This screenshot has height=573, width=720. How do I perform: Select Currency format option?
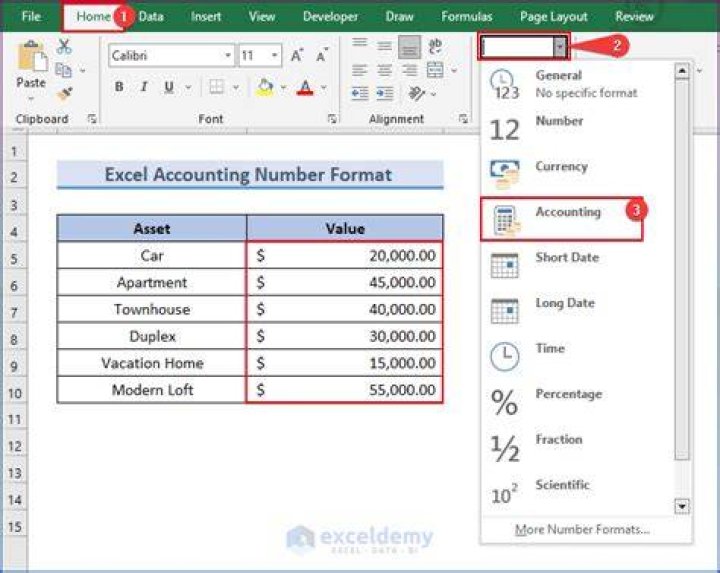pos(576,174)
